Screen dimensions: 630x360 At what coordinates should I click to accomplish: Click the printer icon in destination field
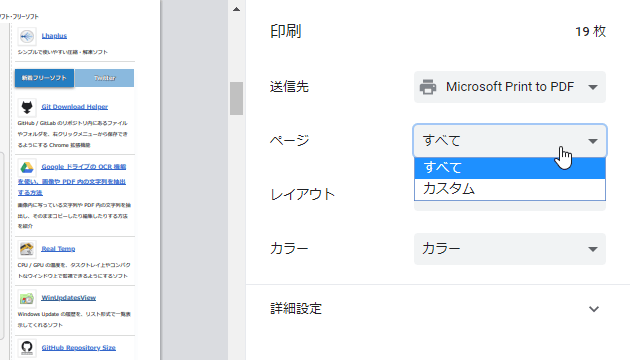click(428, 87)
